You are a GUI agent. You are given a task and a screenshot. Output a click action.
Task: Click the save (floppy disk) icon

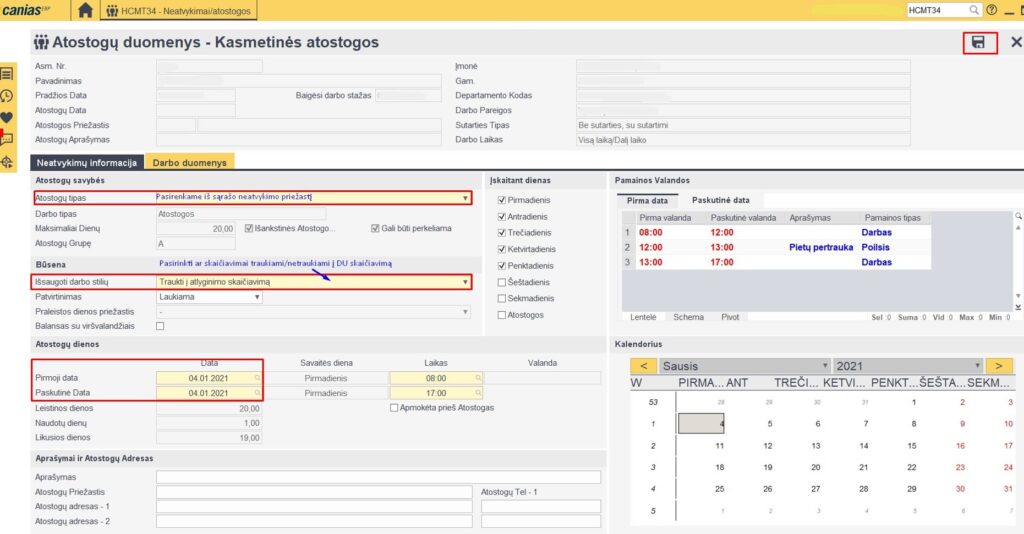click(978, 42)
